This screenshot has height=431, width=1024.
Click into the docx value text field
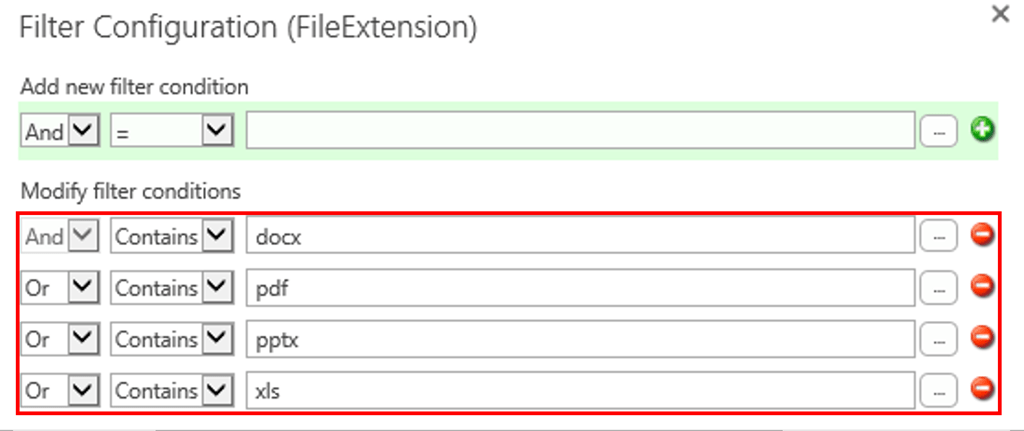[581, 236]
